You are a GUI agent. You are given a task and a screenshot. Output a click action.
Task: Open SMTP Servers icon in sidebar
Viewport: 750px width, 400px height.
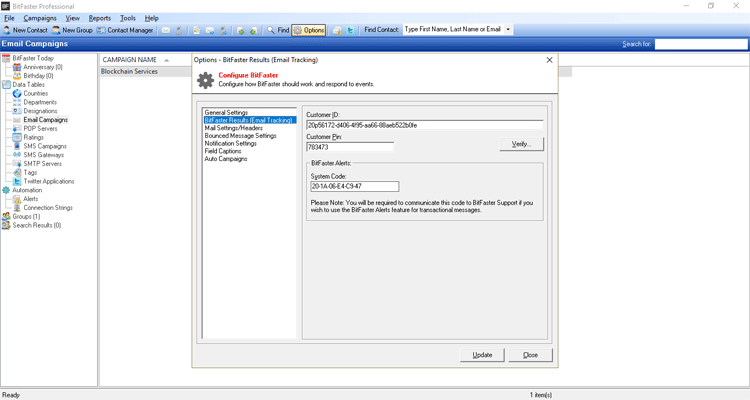[17, 164]
